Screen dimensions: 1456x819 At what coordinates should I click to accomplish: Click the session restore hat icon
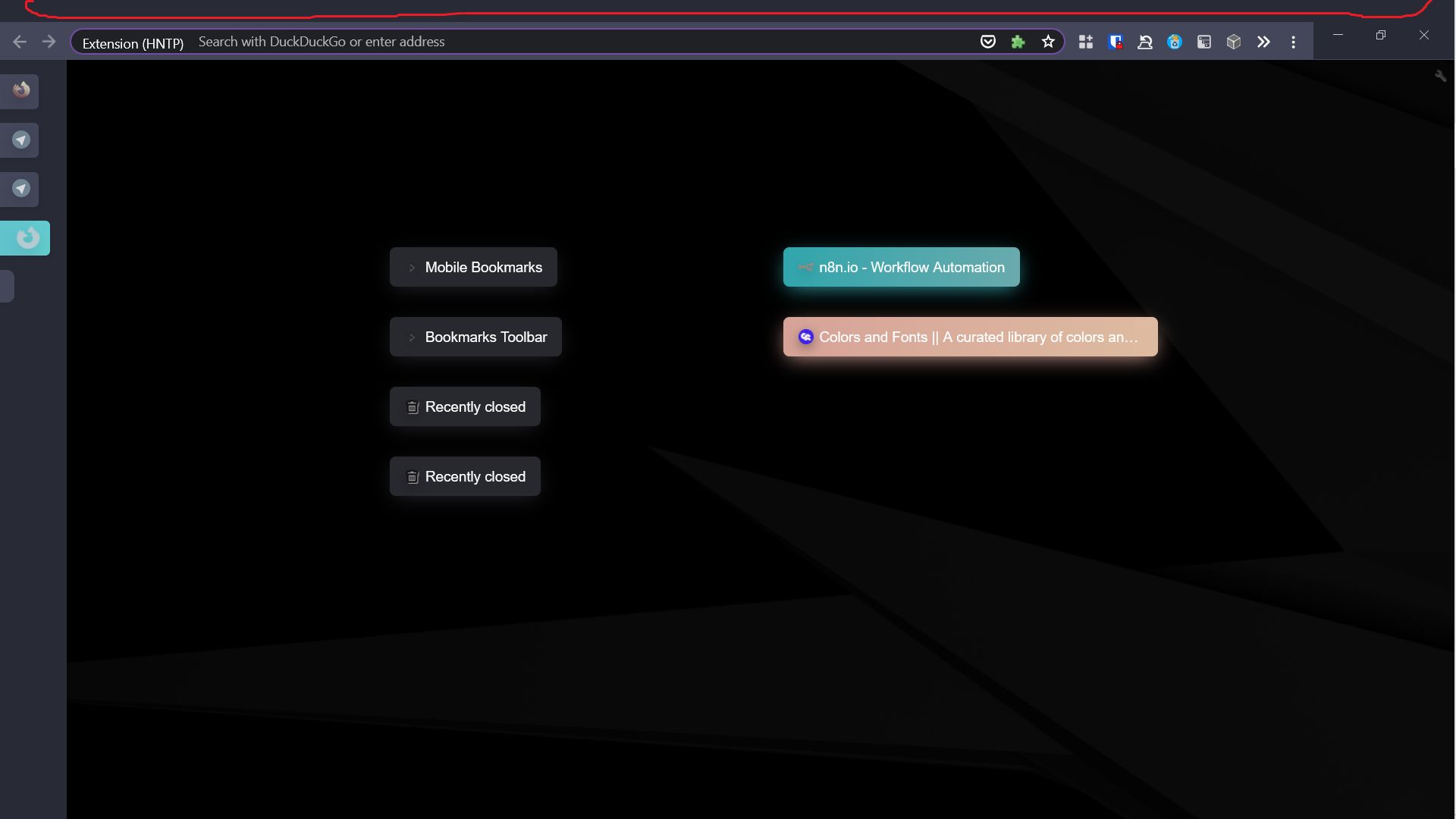pyautogui.click(x=1145, y=41)
